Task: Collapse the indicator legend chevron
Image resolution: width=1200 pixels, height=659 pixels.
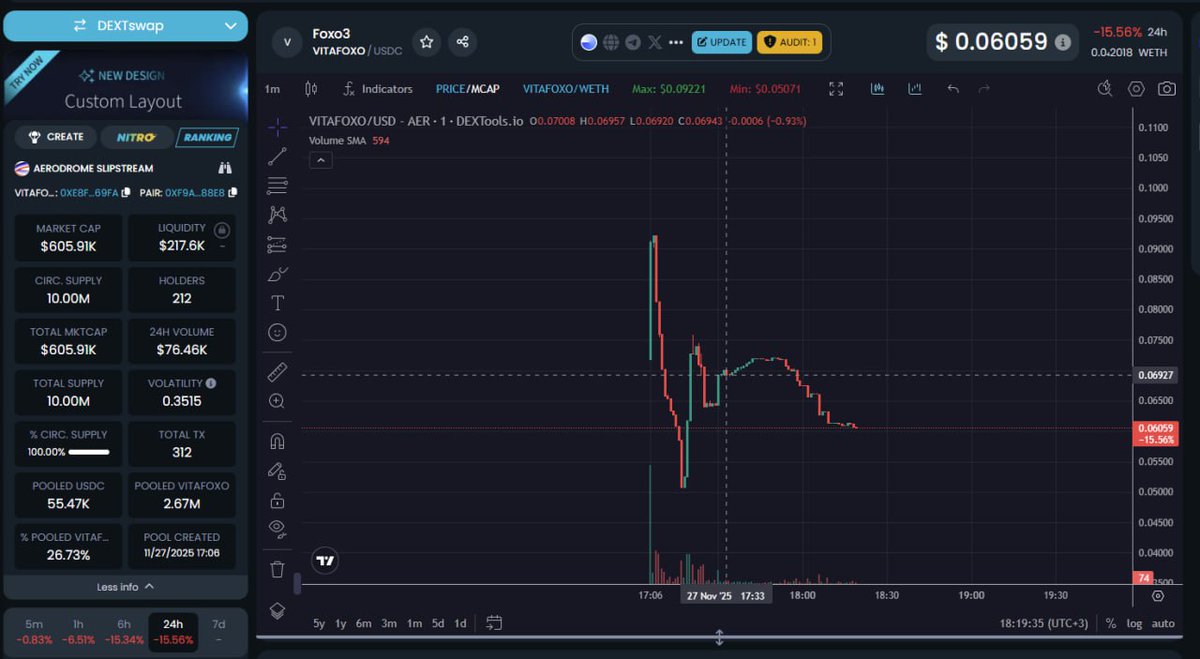Action: pos(321,160)
